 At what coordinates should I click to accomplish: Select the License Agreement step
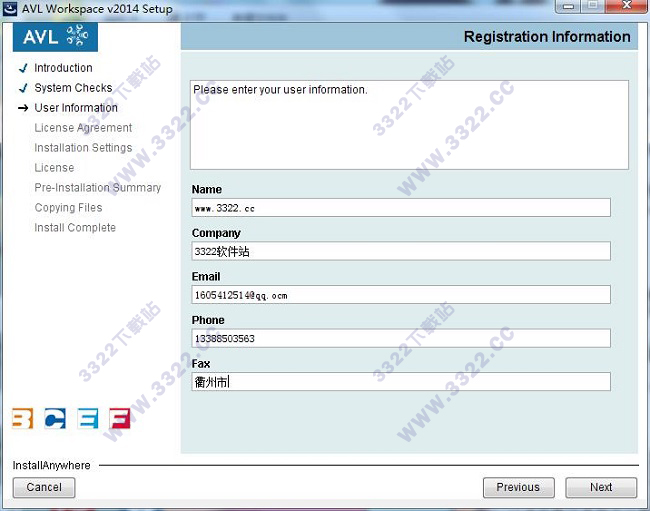83,128
